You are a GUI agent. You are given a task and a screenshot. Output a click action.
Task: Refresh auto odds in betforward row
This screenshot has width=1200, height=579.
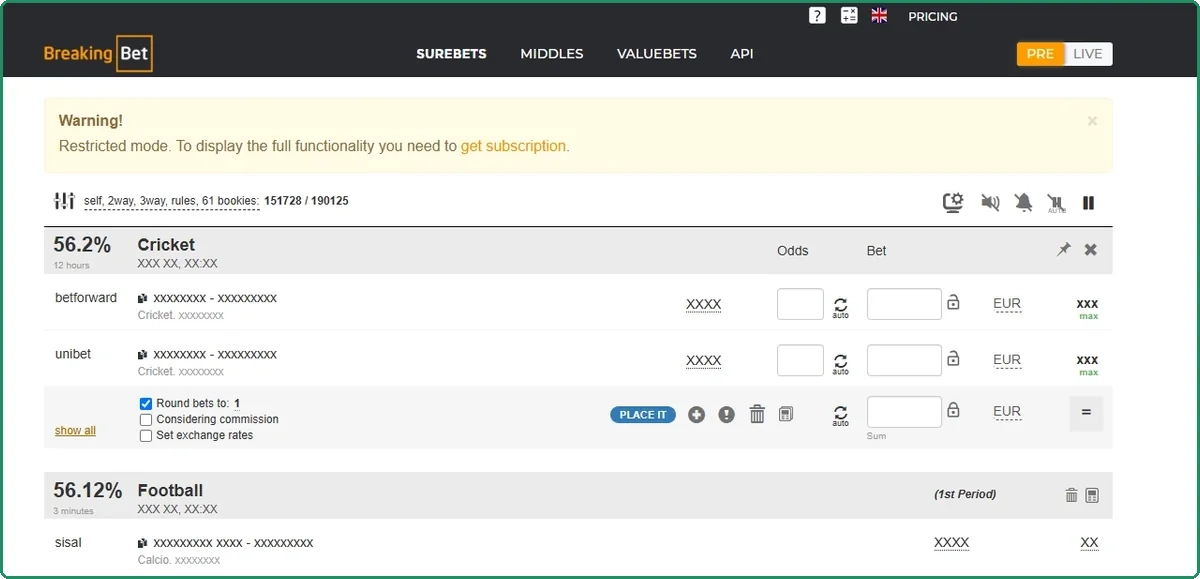click(840, 306)
